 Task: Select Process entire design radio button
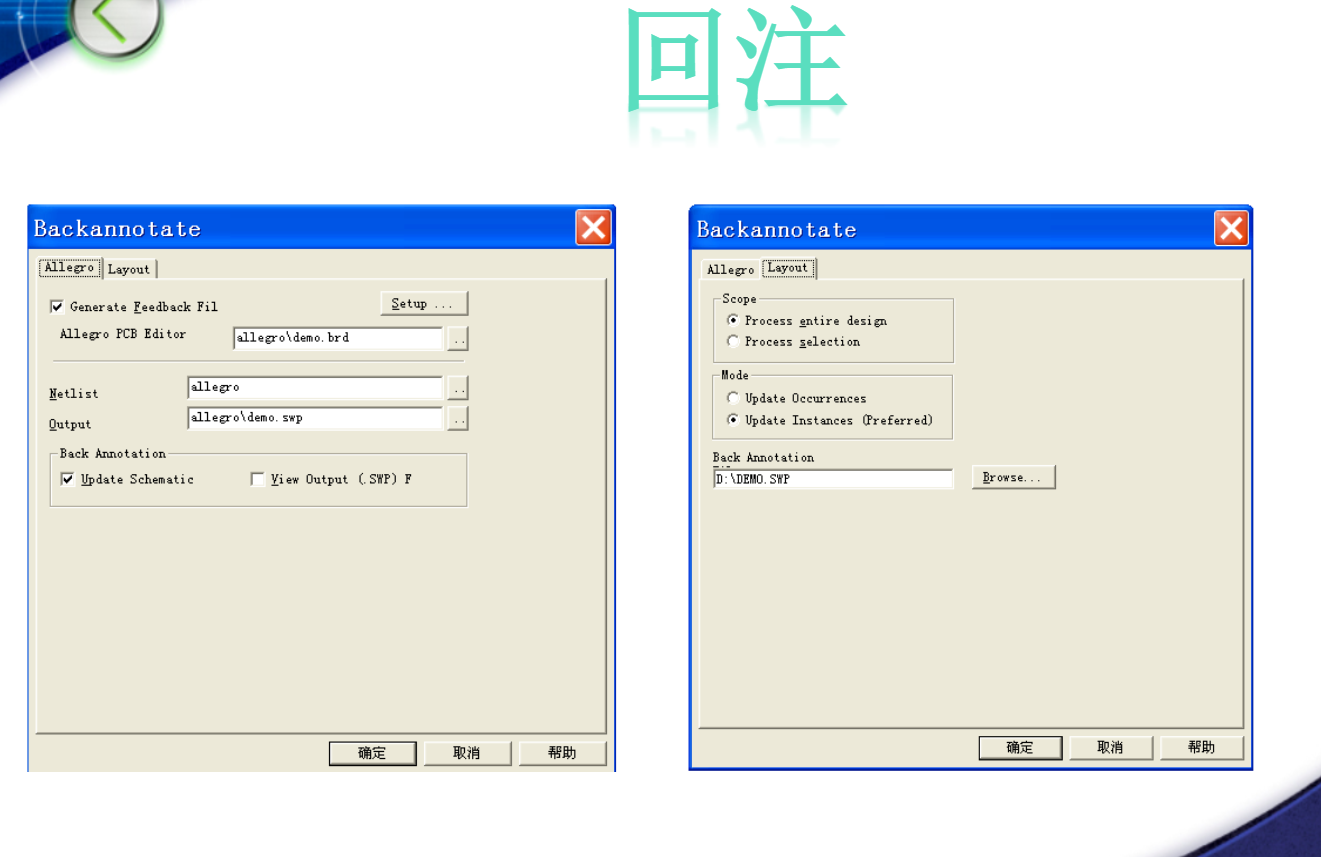[733, 321]
